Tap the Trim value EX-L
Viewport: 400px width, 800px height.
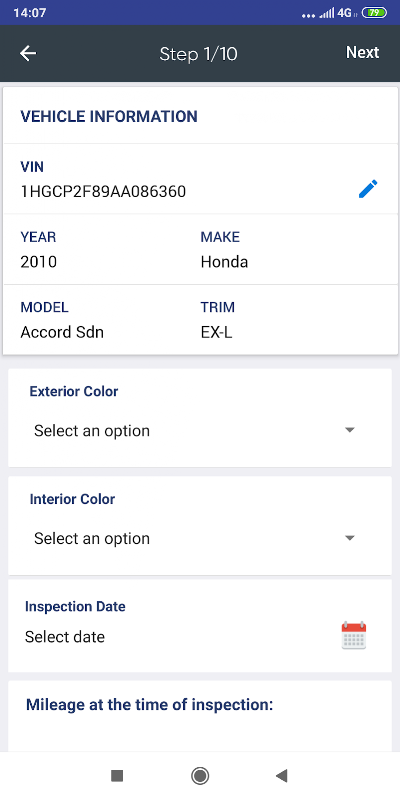pos(217,333)
